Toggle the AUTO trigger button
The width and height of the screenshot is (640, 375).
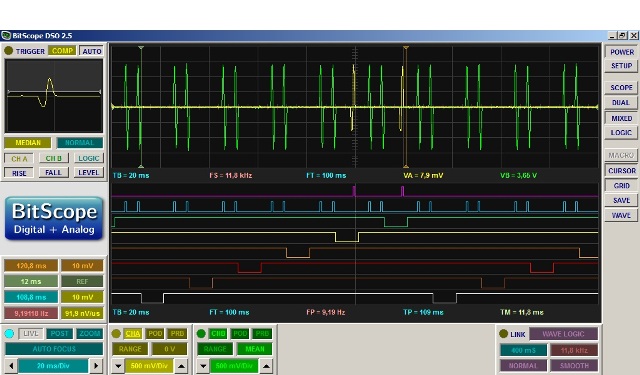coord(92,51)
